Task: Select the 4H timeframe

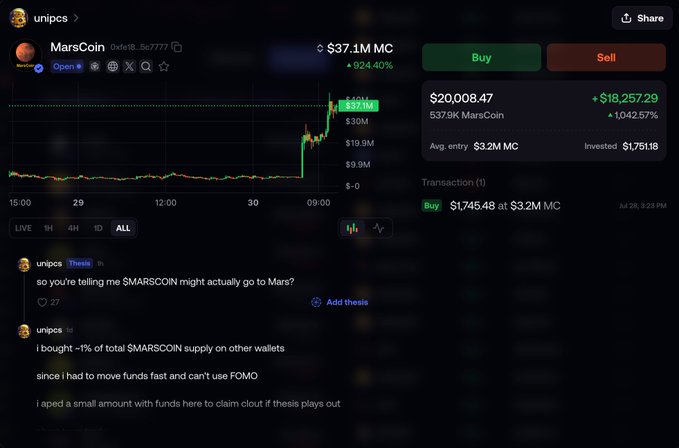Action: pos(73,228)
